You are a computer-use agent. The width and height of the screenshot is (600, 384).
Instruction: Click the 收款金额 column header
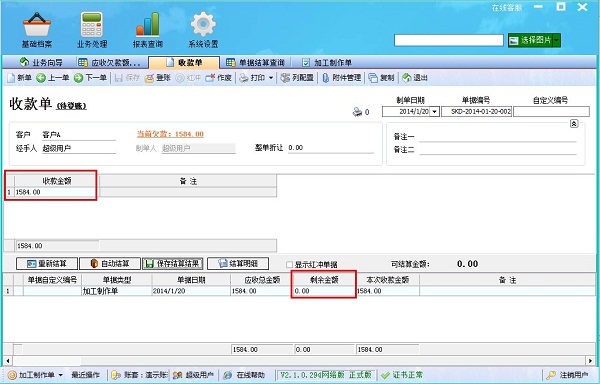pos(57,181)
